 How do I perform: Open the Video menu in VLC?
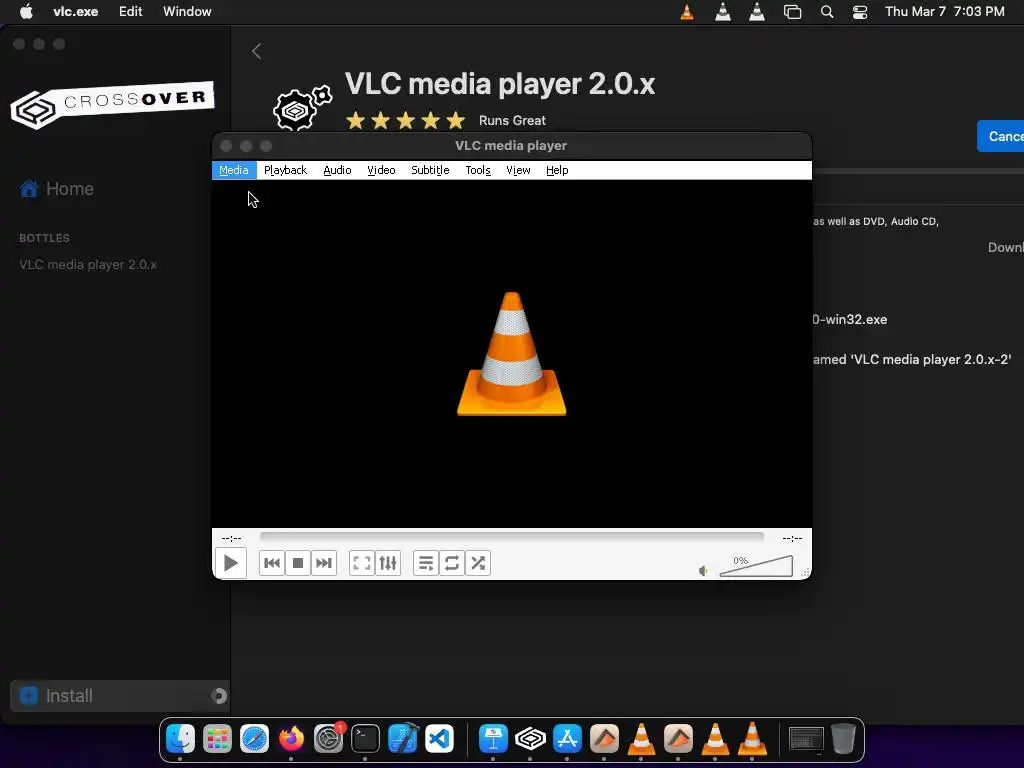click(381, 170)
